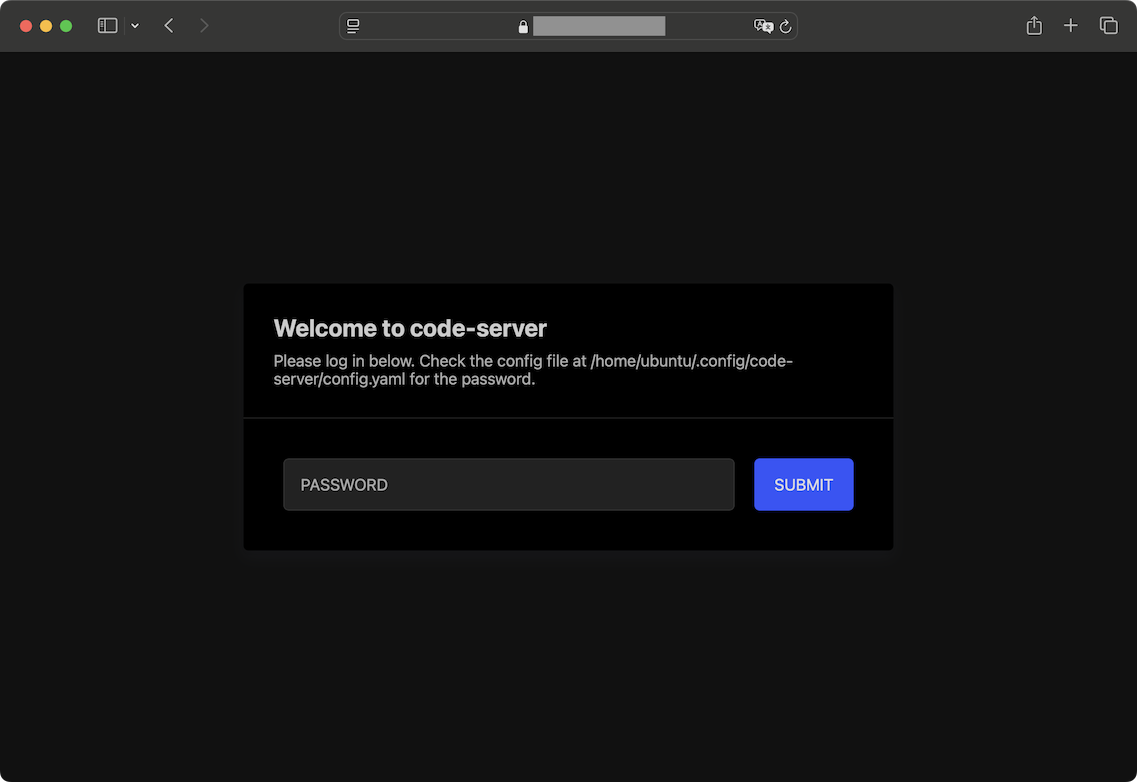Click the lock icon in address bar

tap(523, 27)
